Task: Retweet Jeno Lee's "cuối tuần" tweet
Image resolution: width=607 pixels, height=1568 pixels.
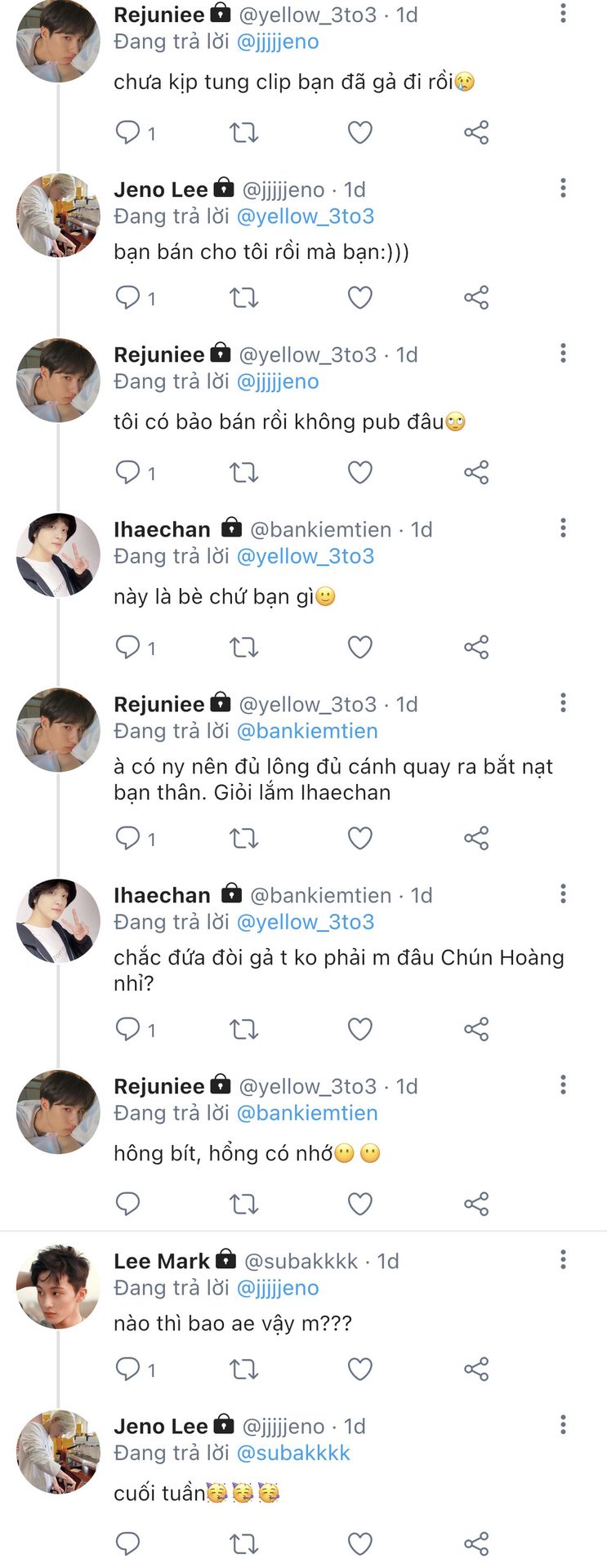Action: [243, 1543]
